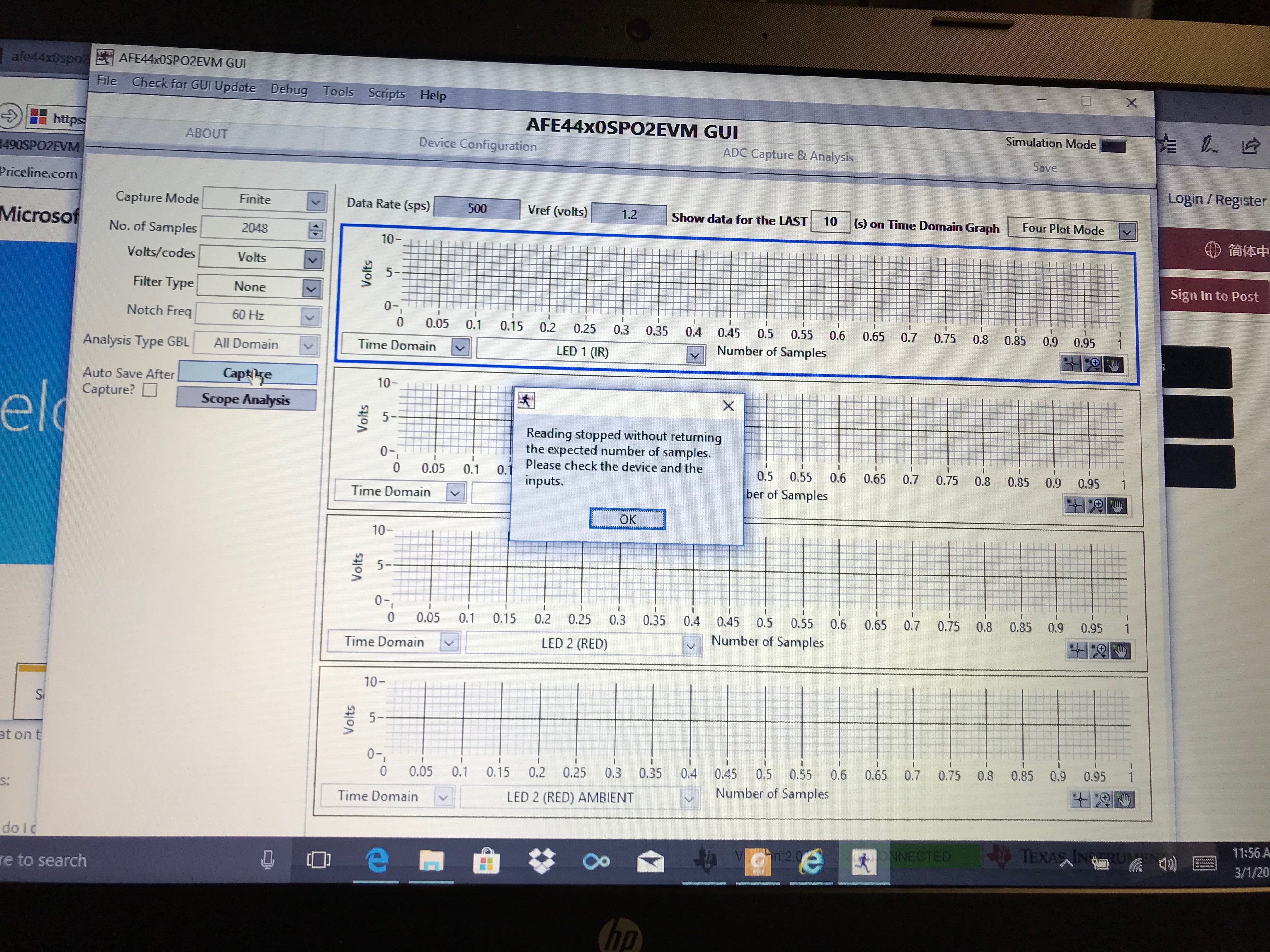Viewport: 1270px width, 952px height.
Task: Open Internet Explorer from the taskbar
Action: pos(811,862)
